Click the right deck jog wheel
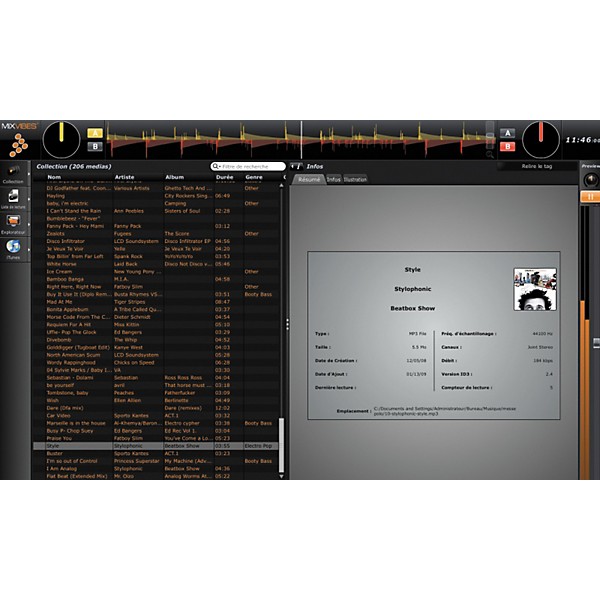 tap(541, 140)
